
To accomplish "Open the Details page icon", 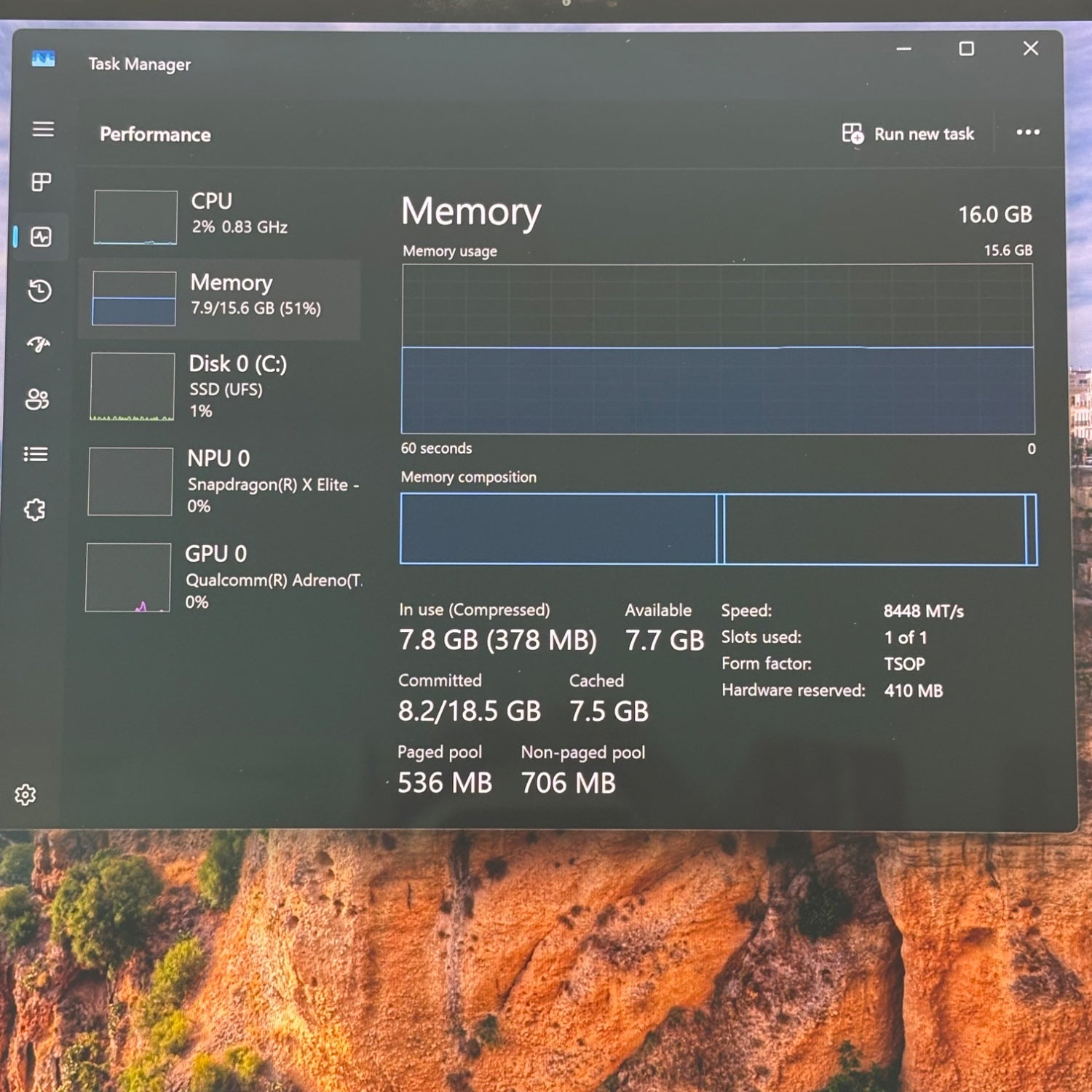I will pyautogui.click(x=36, y=454).
